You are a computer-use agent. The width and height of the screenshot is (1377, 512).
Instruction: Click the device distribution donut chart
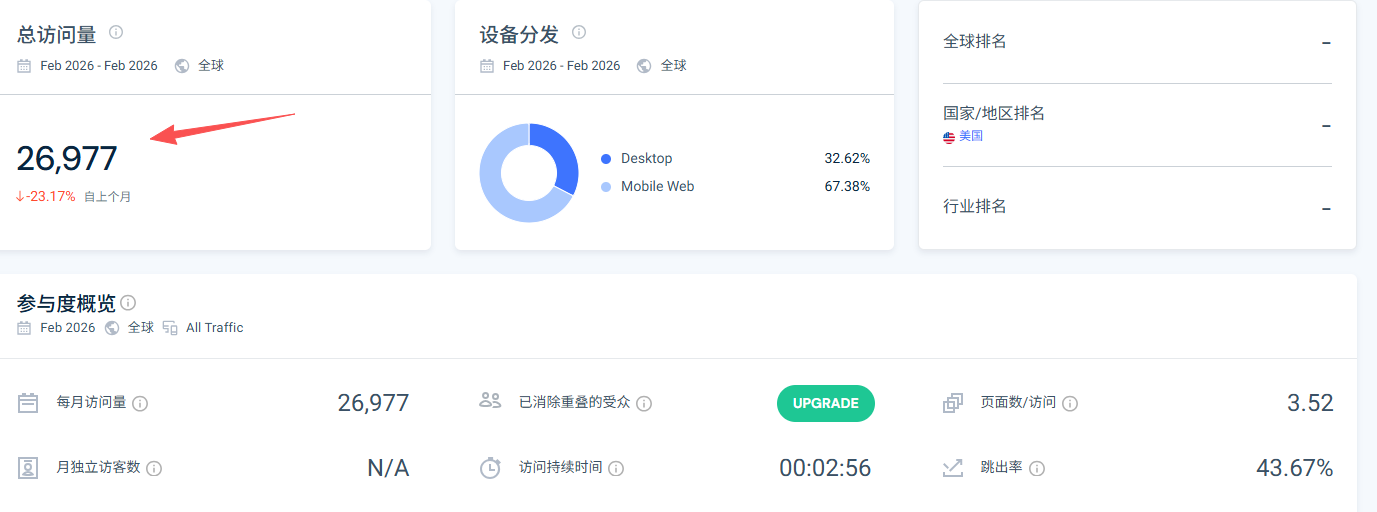(529, 172)
